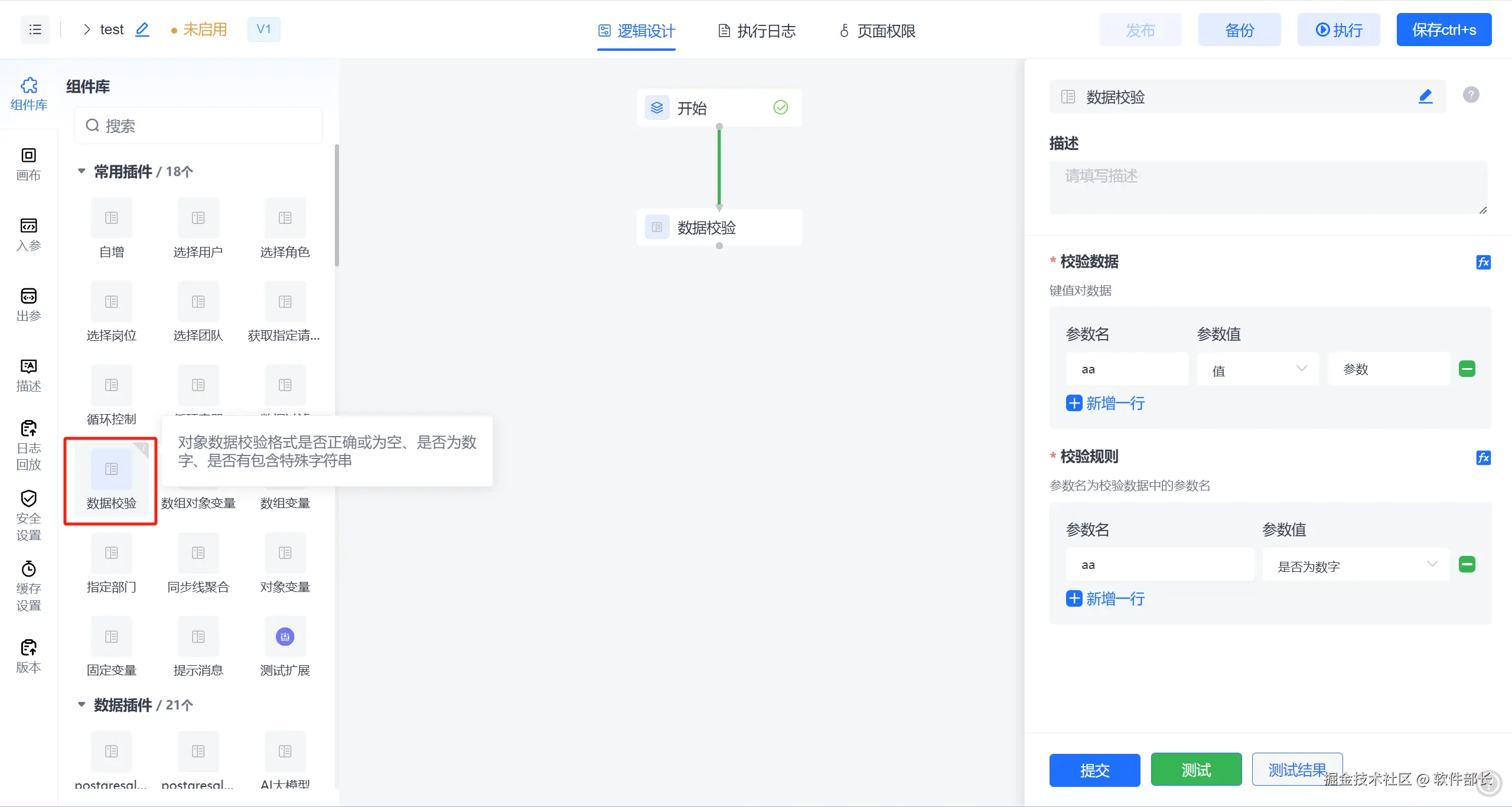1512x807 pixels.
Task: Toggle the list menu icon at top left
Action: [35, 30]
